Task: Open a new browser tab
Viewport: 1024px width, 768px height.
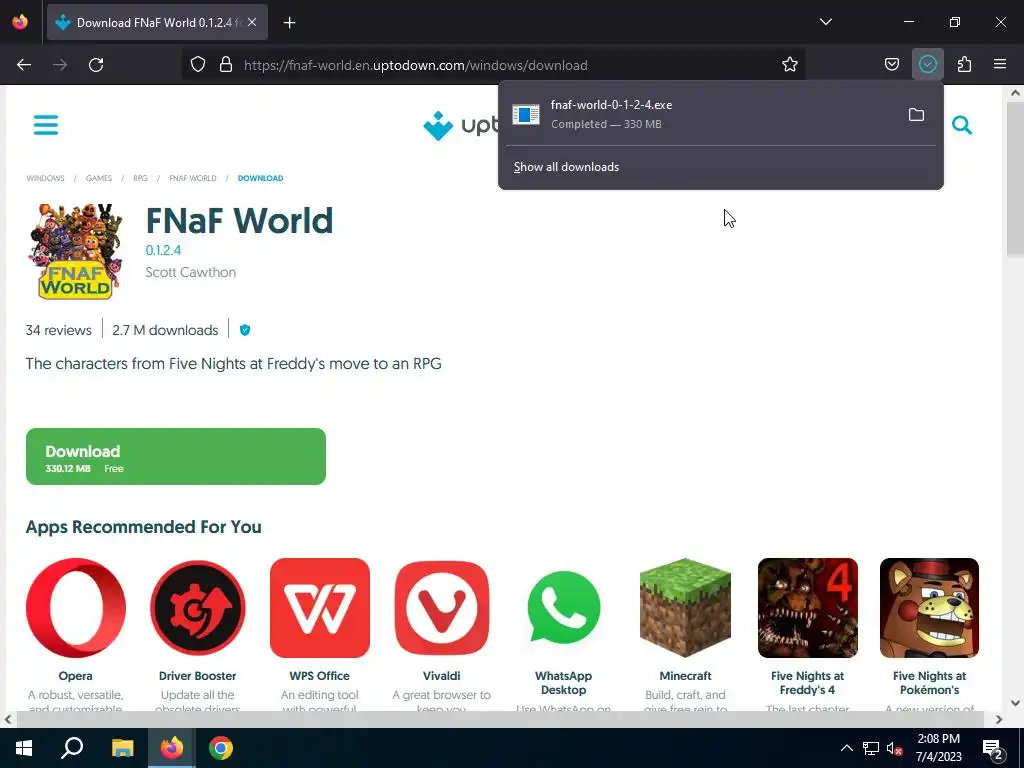Action: tap(289, 23)
